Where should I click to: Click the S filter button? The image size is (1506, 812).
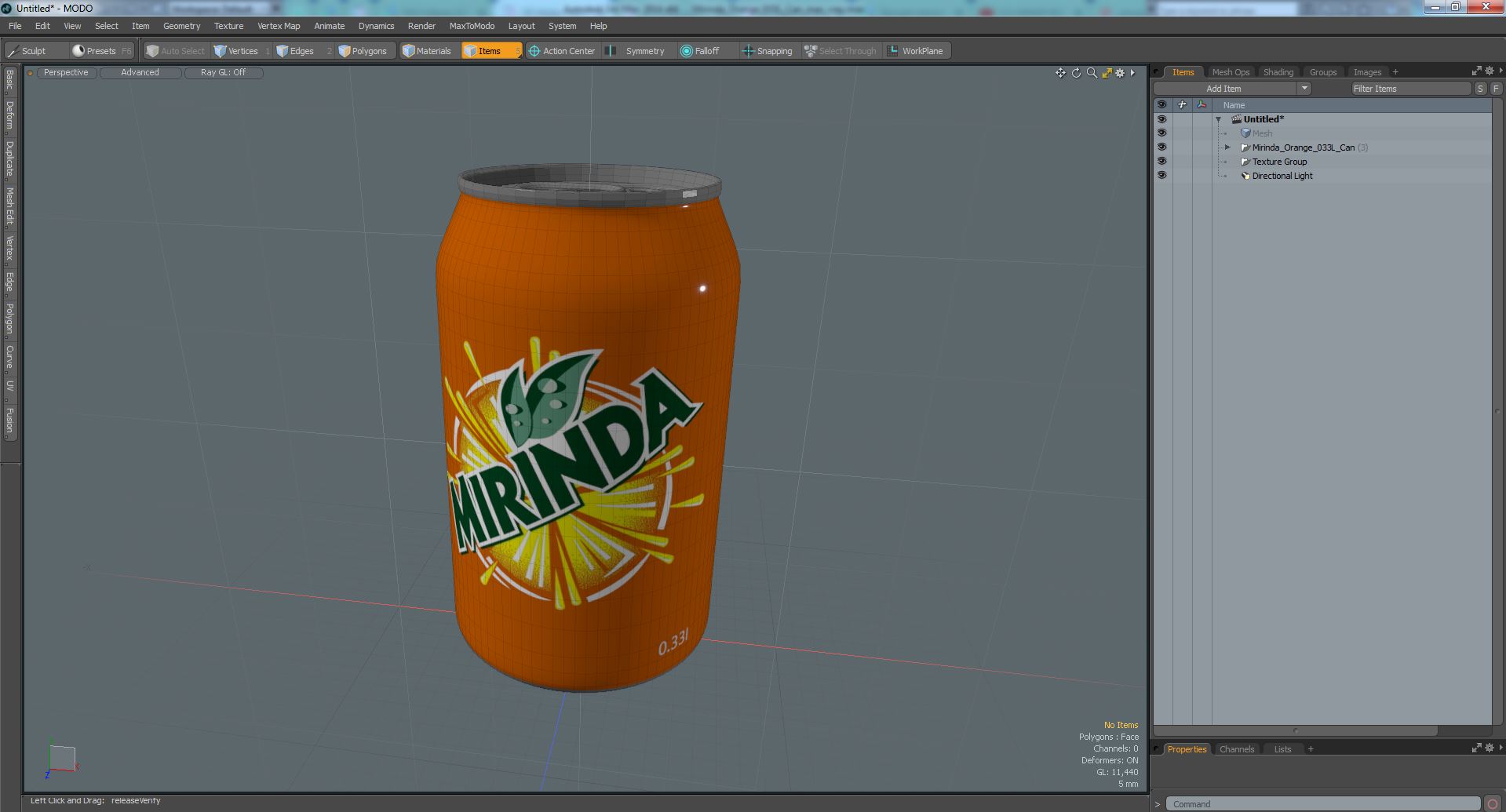click(x=1480, y=89)
